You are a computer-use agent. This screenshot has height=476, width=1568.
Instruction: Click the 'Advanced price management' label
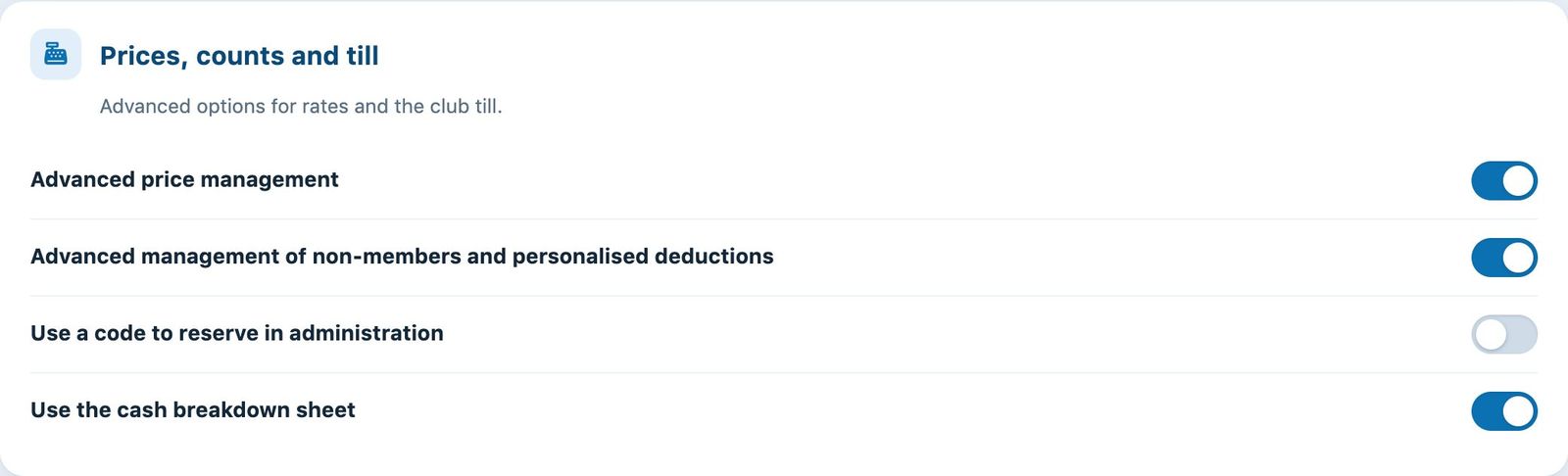184,179
